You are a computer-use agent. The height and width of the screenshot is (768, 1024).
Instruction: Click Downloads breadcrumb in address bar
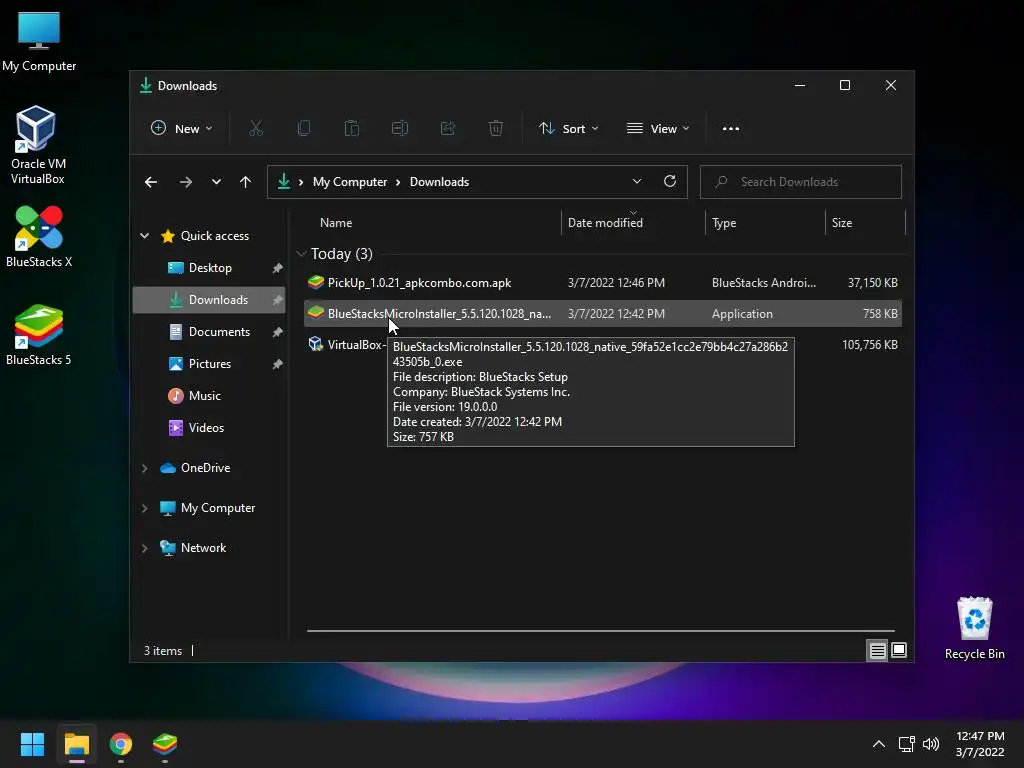coord(439,182)
